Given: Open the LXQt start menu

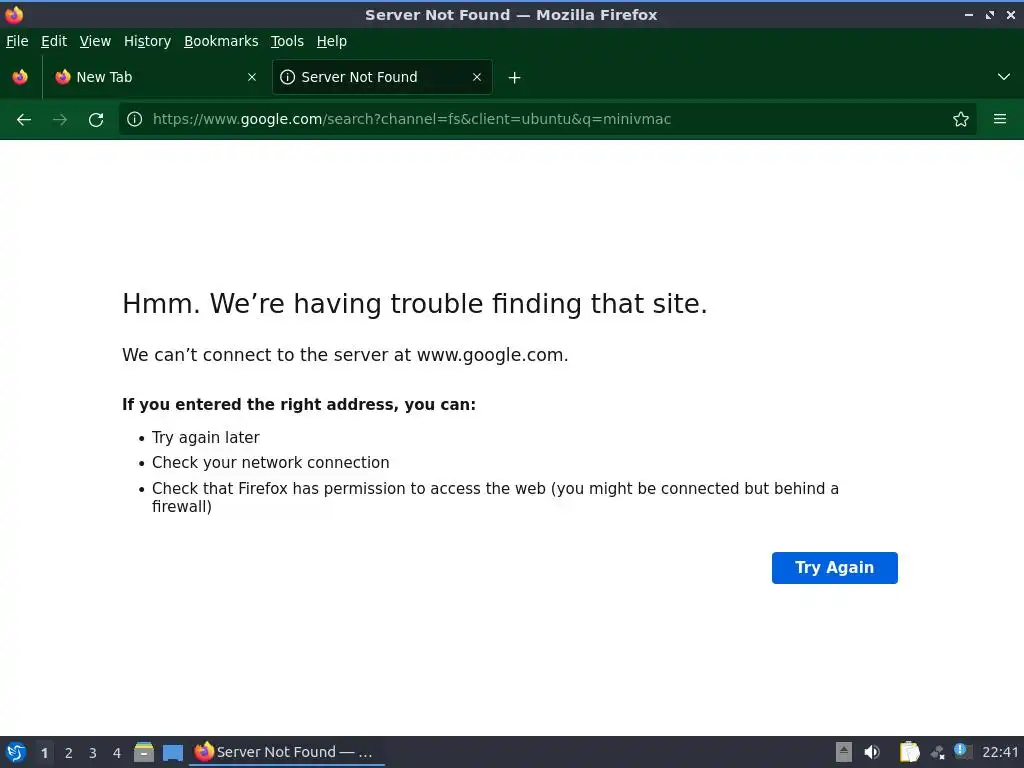Looking at the screenshot, I should coord(16,752).
